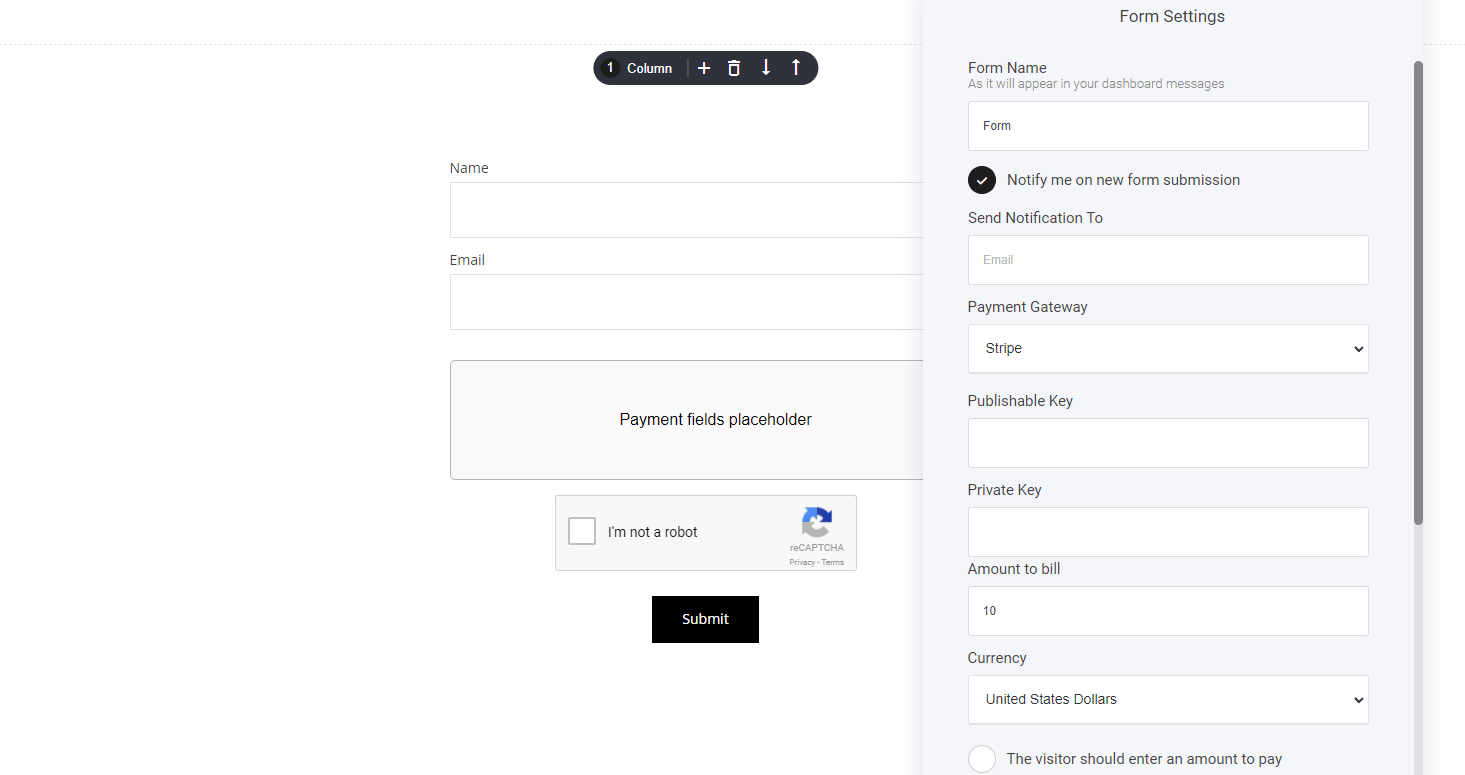
Task: Open the reCAPTCHA Terms link
Action: pos(833,563)
